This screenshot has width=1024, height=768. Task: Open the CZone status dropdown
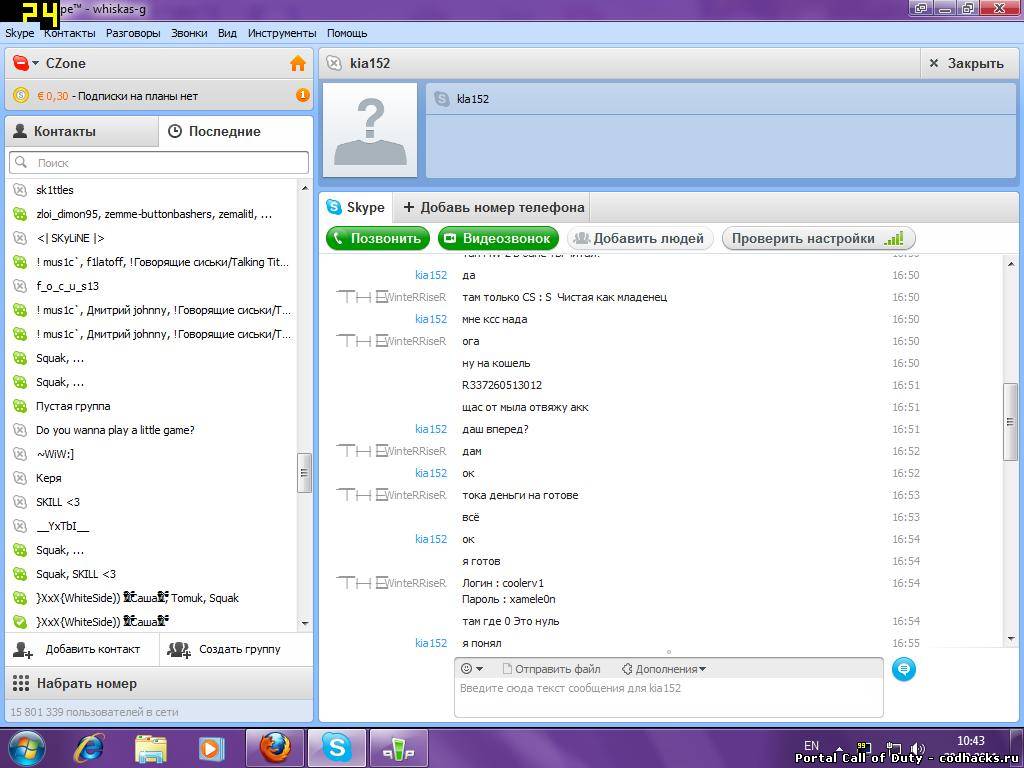point(26,63)
